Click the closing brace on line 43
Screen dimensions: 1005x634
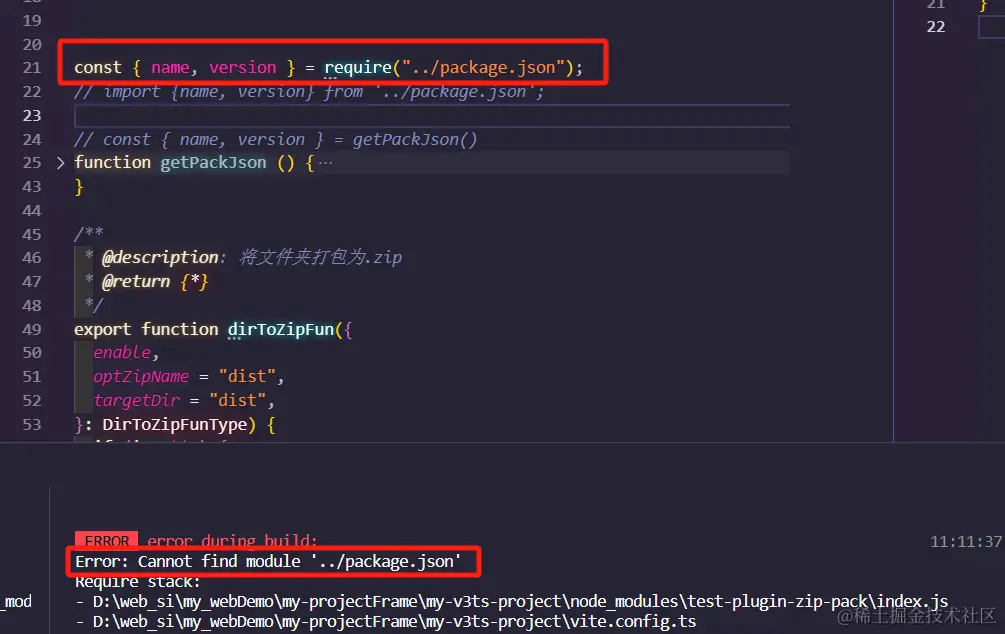point(79,187)
